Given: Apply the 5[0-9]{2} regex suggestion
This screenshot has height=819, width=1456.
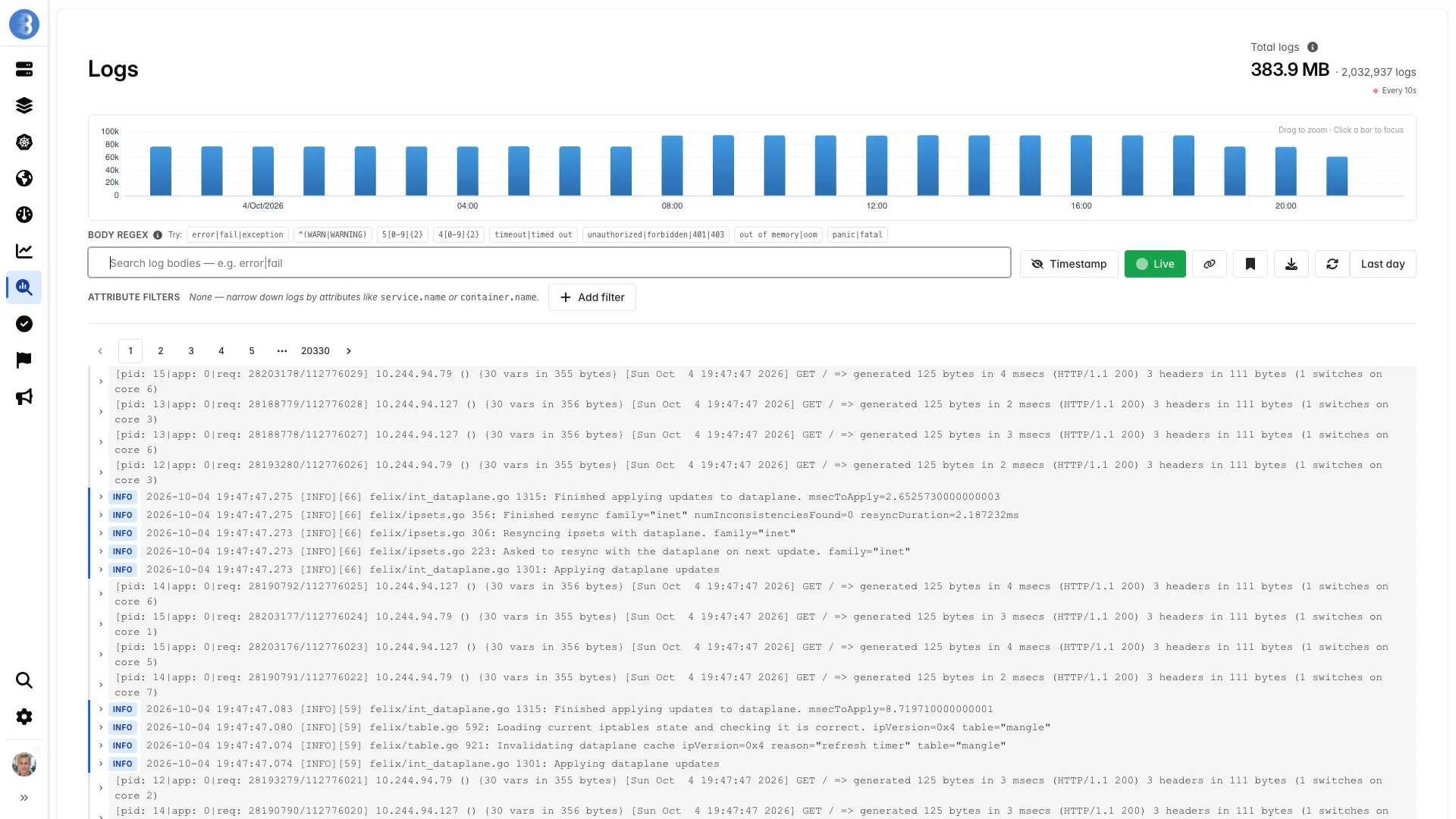Looking at the screenshot, I should [402, 235].
